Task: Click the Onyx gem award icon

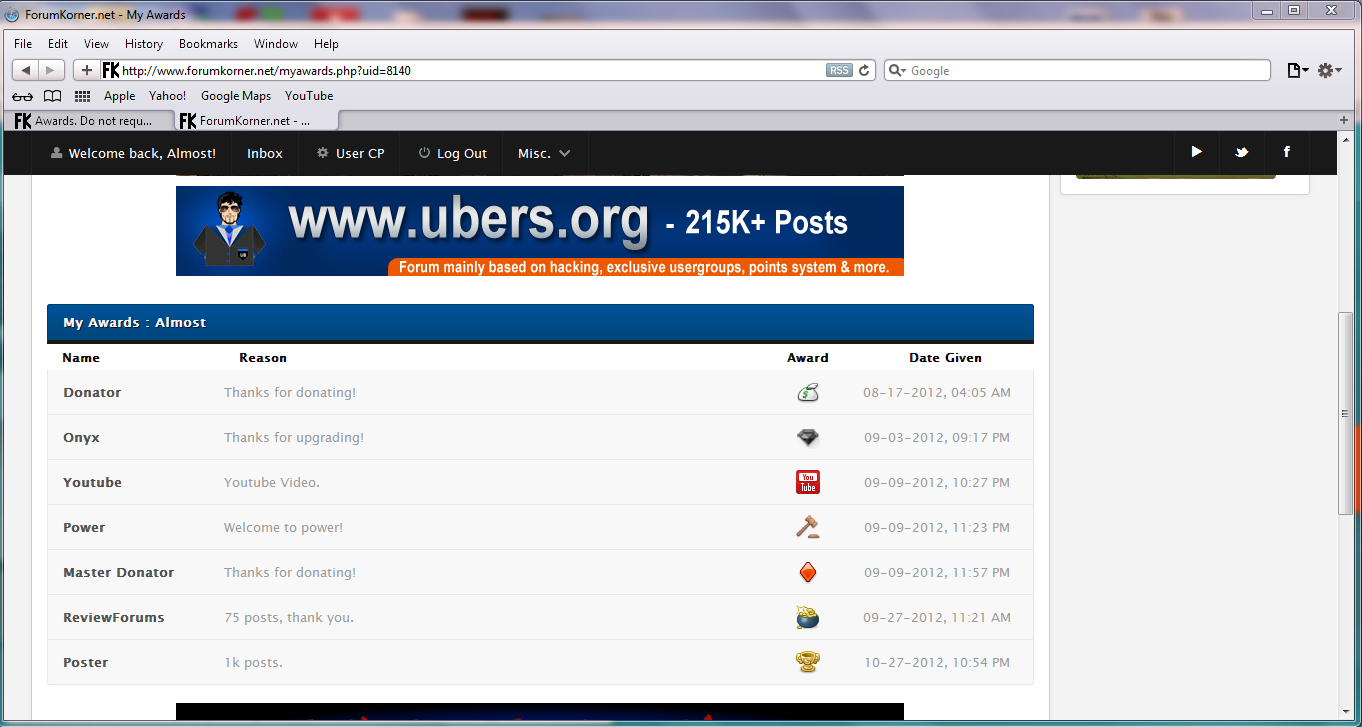Action: [x=808, y=438]
